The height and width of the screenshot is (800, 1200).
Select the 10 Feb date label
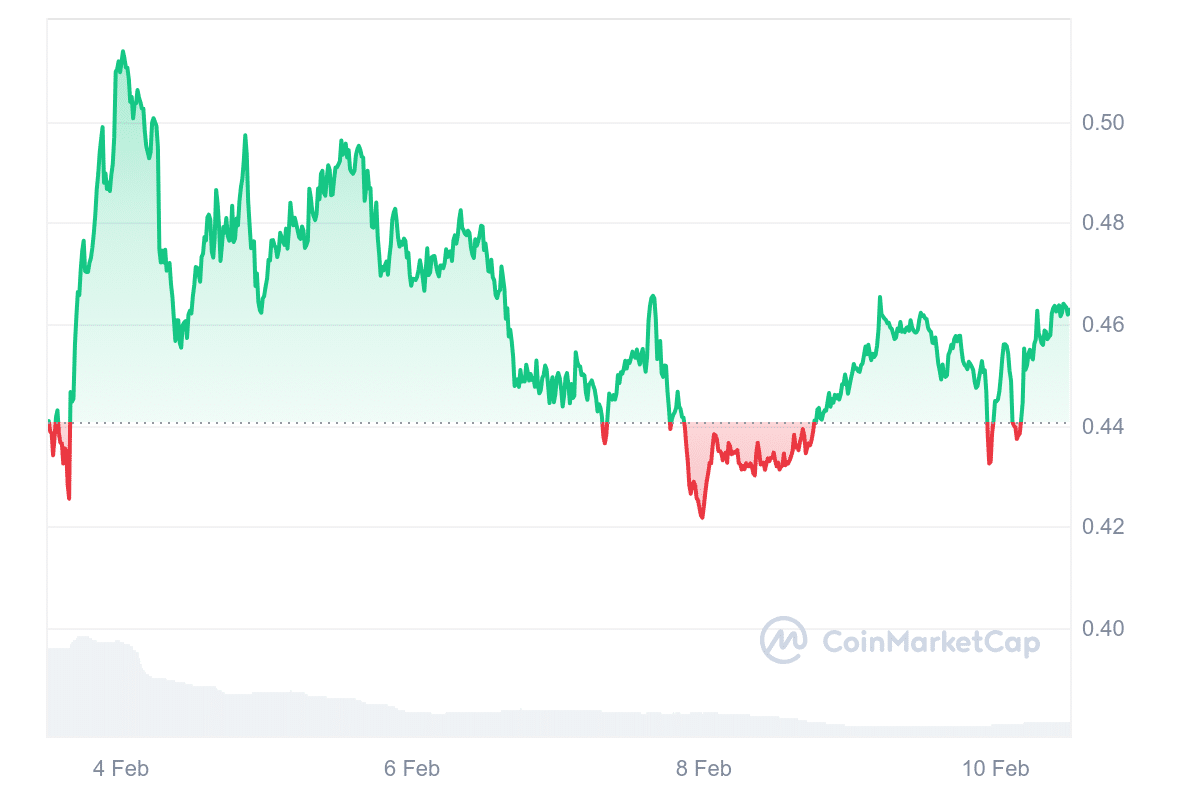pos(996,769)
